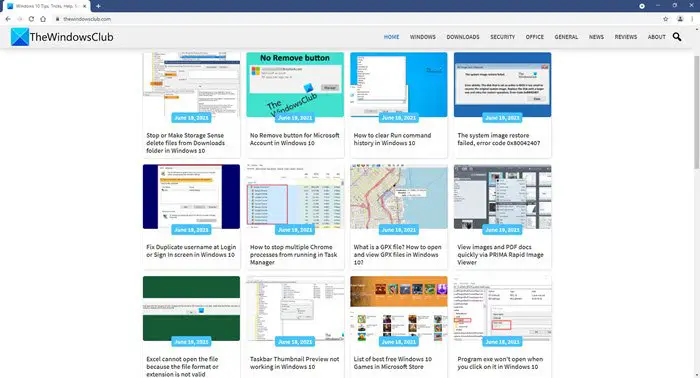The image size is (700, 378).
Task: Open the SECURITY menu item
Action: pos(503,37)
